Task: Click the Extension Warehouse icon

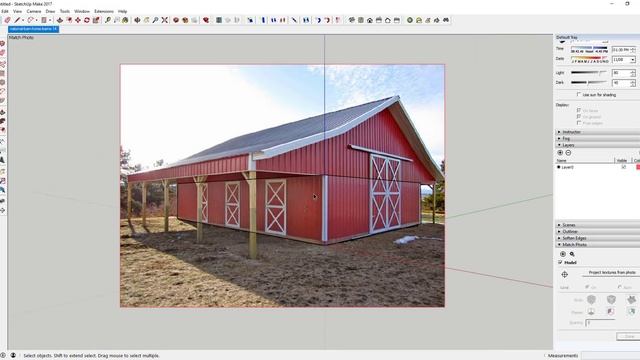Action: coord(185,20)
